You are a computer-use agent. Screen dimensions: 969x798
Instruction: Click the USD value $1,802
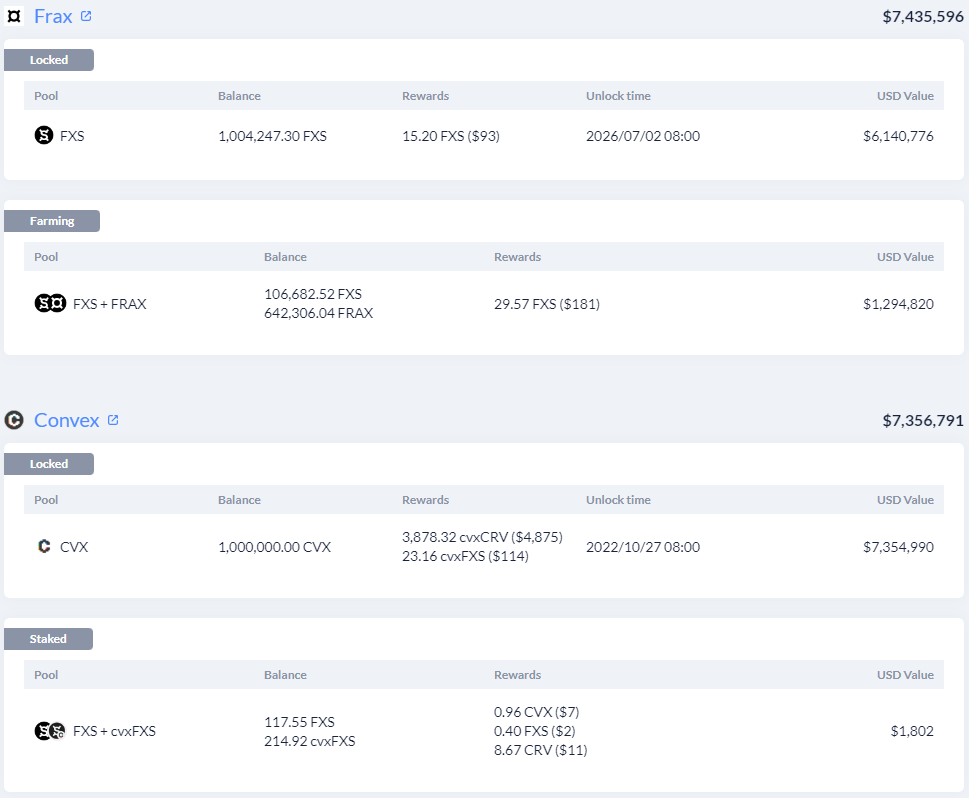point(912,731)
